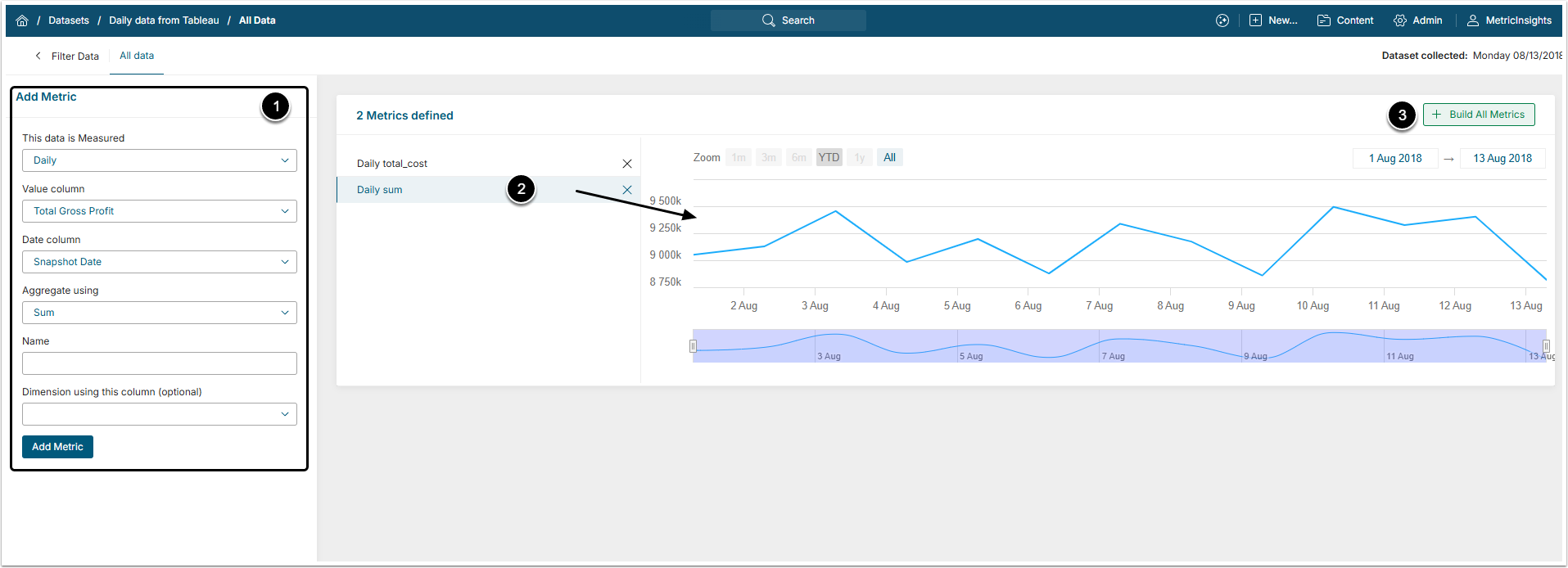Viewport: 1568px width, 568px height.
Task: Expand the Aggregate using dropdown
Action: coord(160,313)
